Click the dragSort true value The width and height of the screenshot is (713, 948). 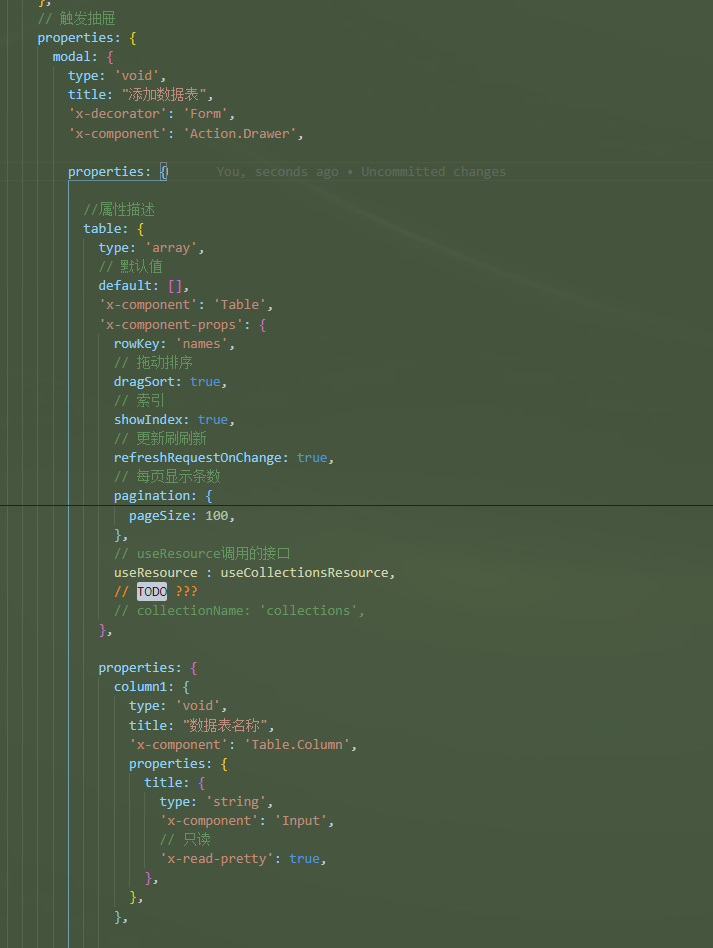pyautogui.click(x=205, y=381)
